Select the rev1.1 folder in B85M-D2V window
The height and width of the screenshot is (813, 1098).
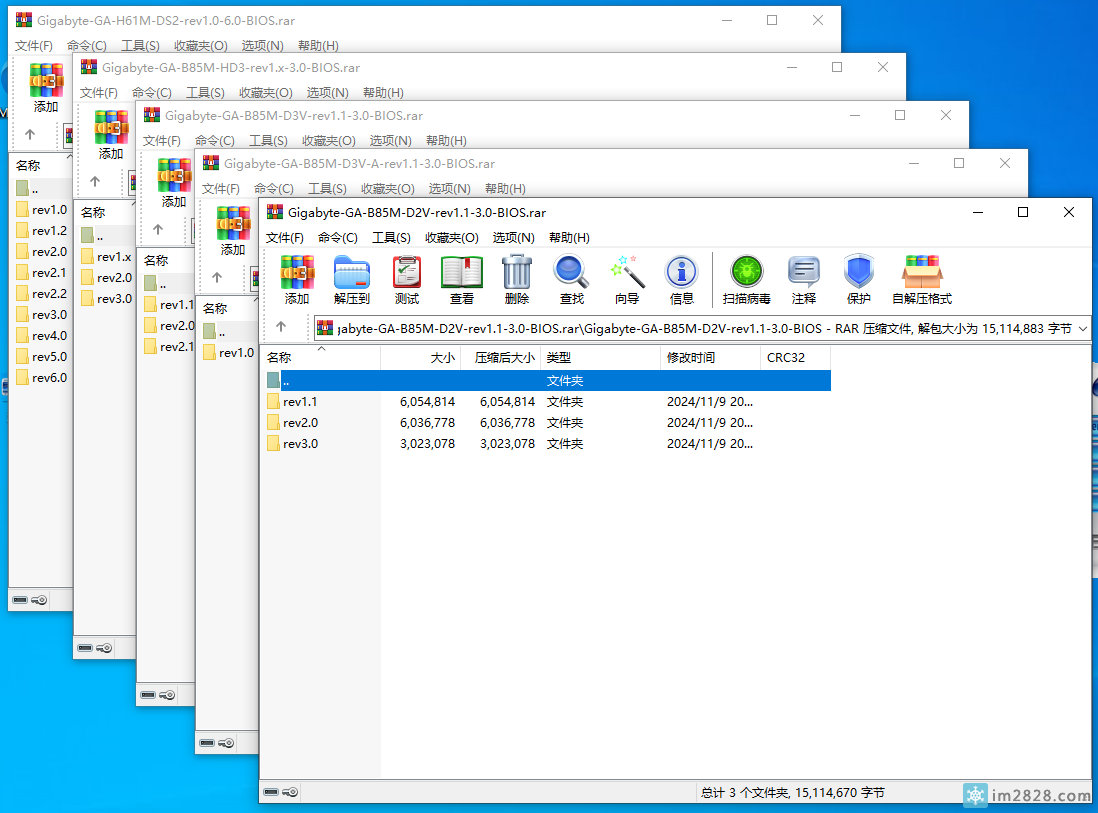300,402
